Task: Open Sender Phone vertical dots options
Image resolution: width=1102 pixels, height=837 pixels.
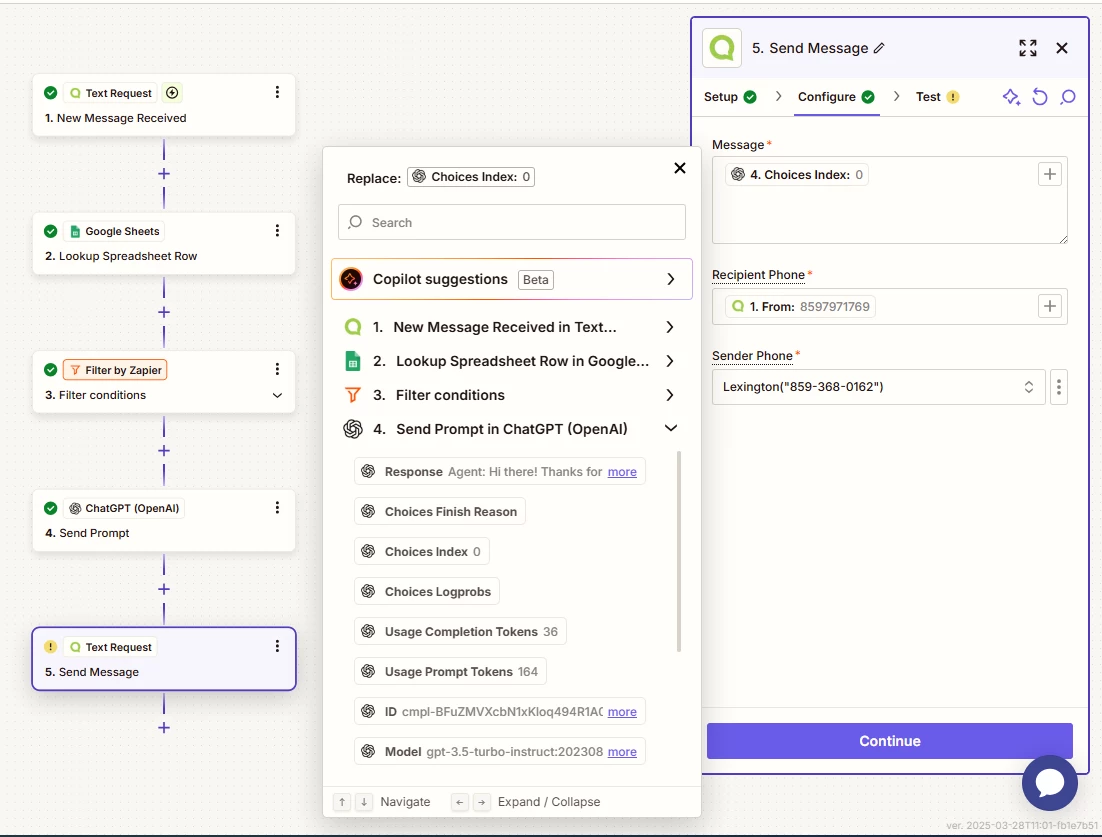Action: point(1058,387)
